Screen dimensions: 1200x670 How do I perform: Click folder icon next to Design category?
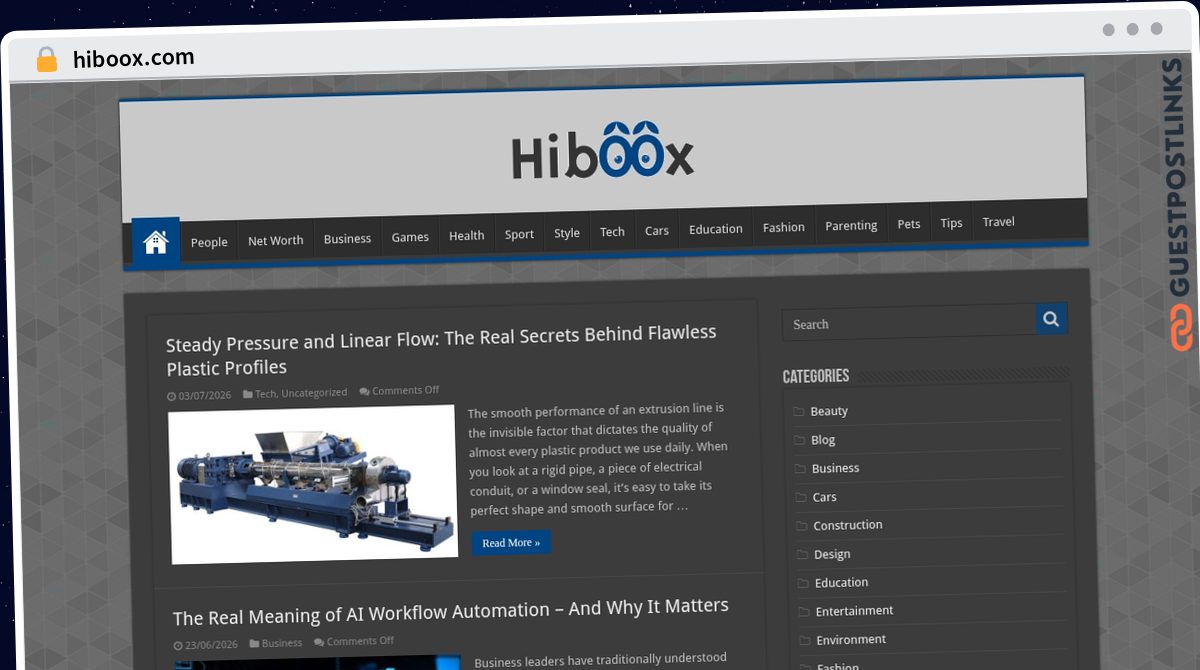804,555
